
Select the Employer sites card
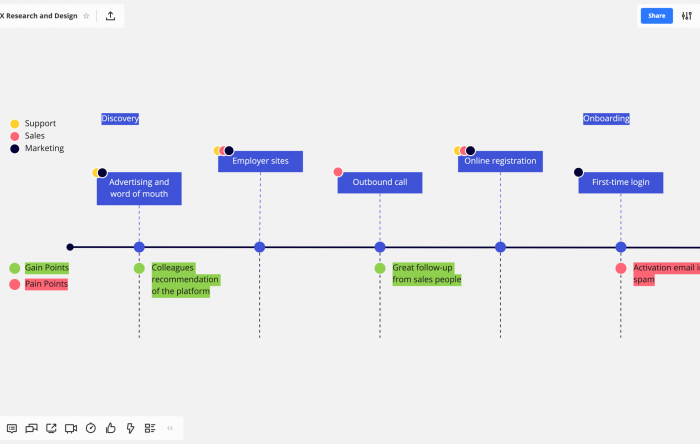click(x=260, y=161)
